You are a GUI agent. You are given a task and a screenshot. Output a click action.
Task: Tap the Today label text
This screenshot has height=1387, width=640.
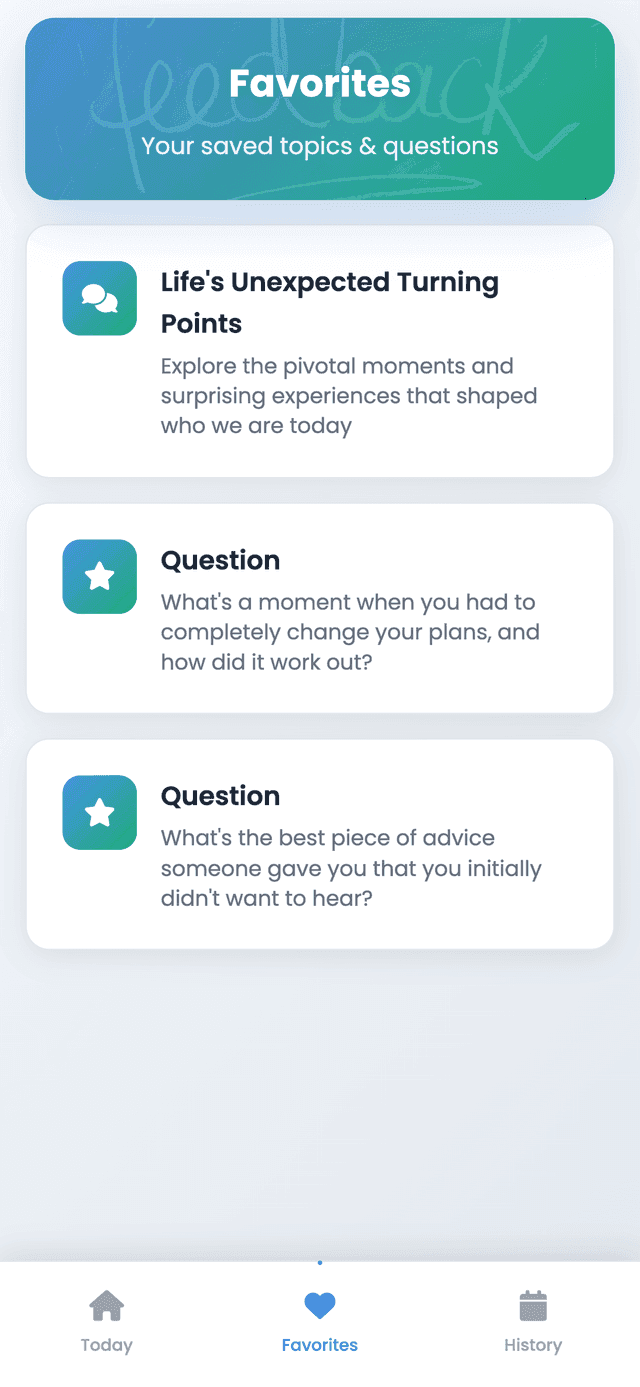coord(106,1344)
